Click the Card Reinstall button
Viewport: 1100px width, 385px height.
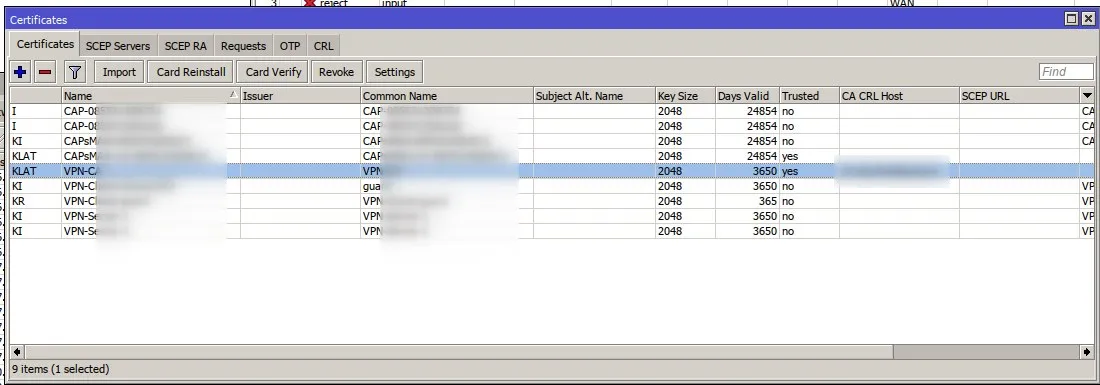(191, 72)
